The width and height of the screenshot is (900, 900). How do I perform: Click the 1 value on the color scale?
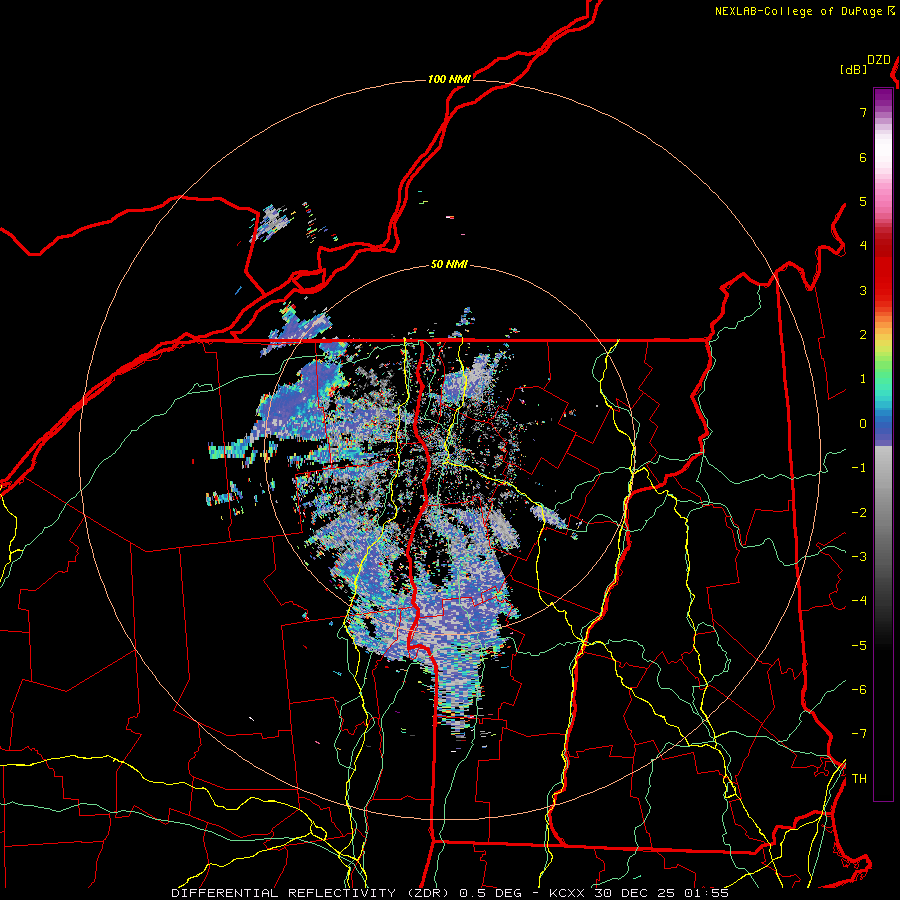coord(863,379)
